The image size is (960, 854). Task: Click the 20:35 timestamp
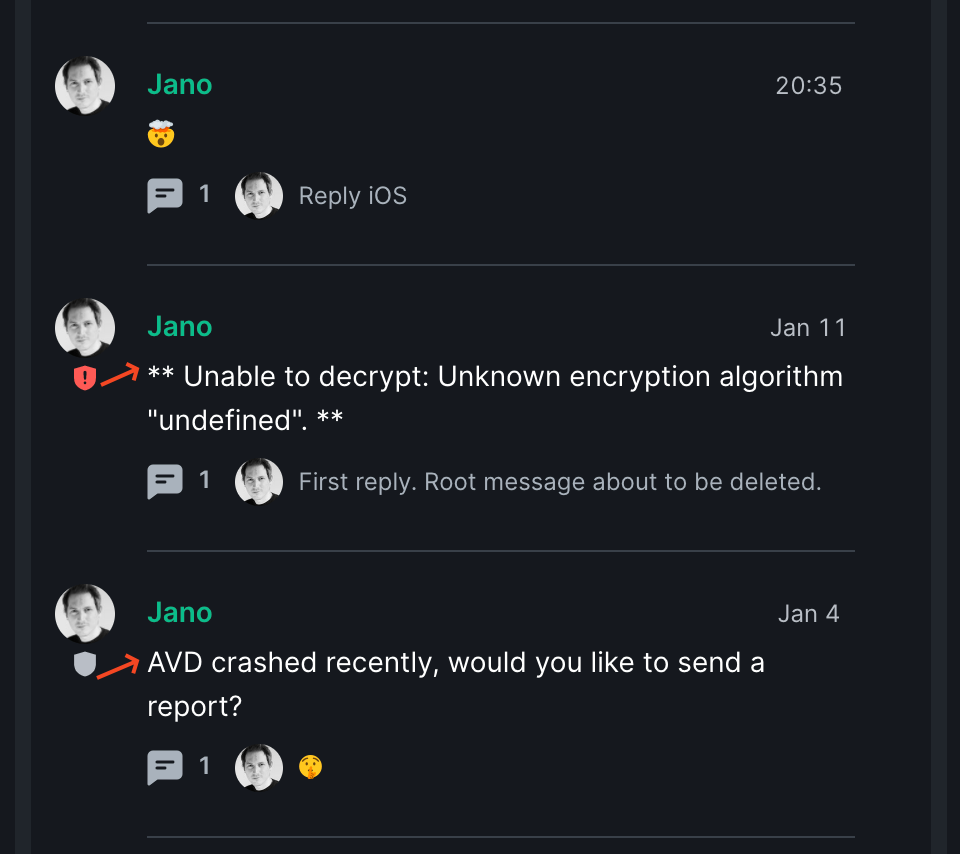(x=808, y=85)
